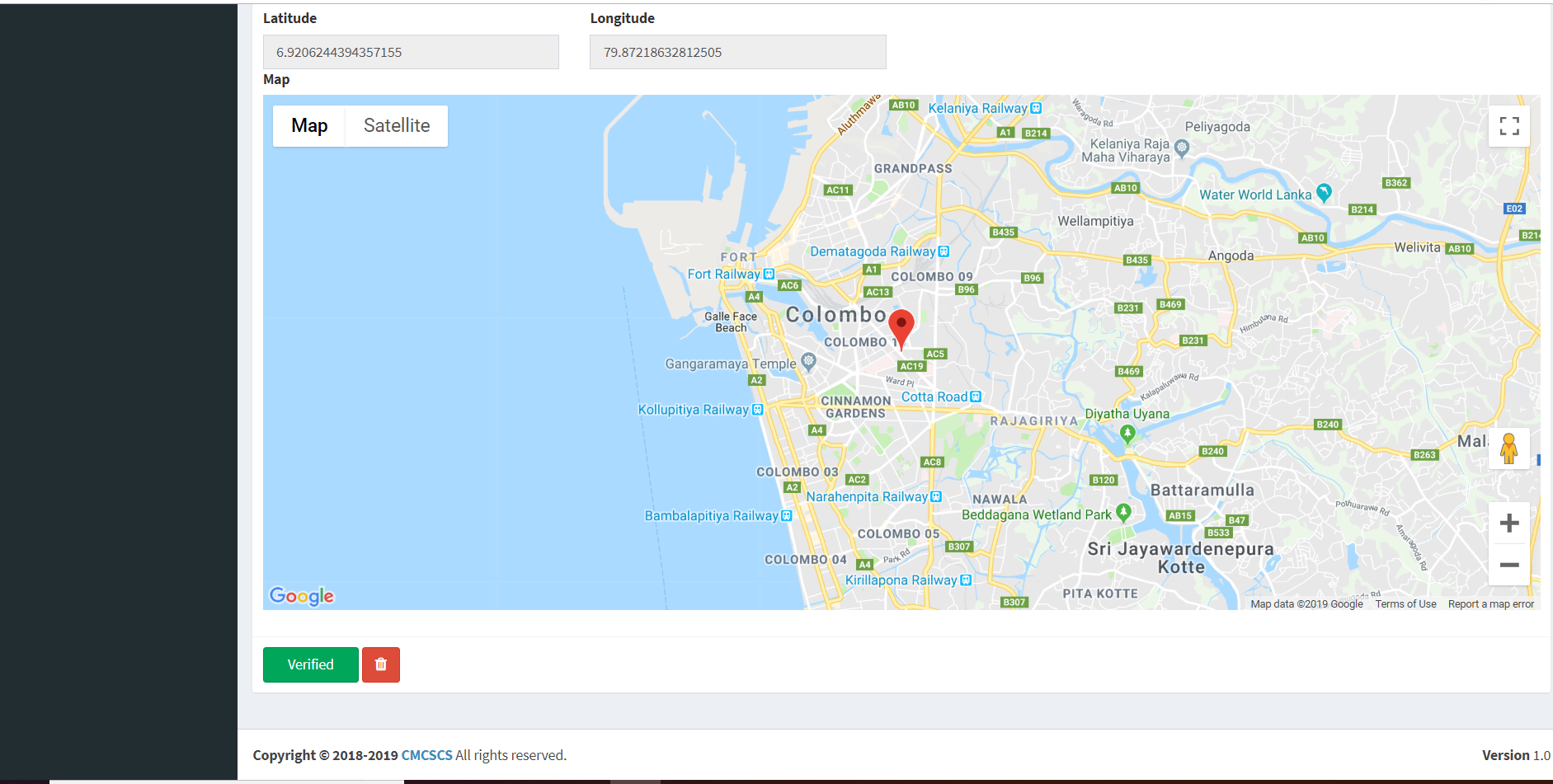Zoom in the map with plus

(1508, 523)
